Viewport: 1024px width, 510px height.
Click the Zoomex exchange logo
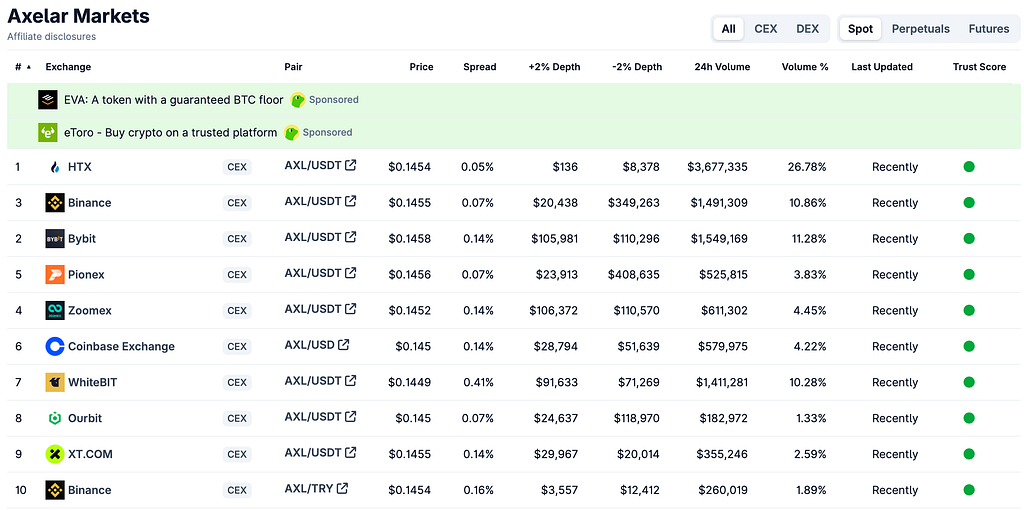(x=55, y=311)
